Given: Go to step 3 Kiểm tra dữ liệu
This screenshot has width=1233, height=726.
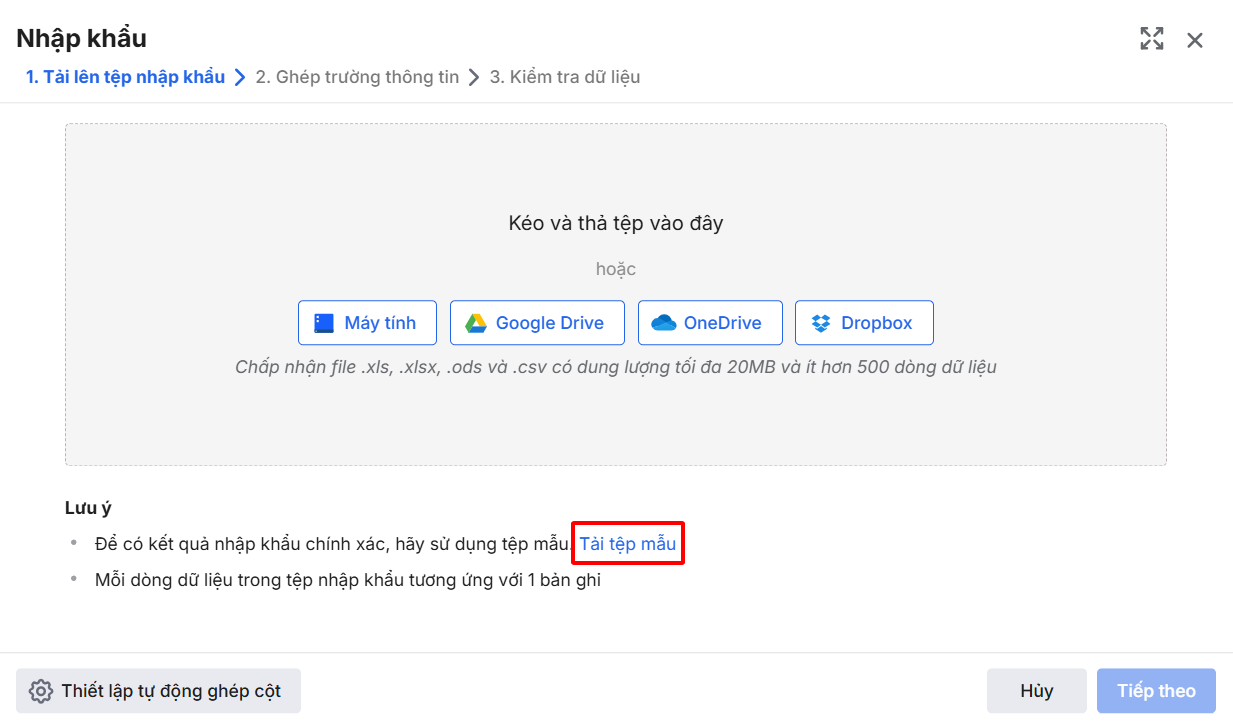Looking at the screenshot, I should pyautogui.click(x=565, y=77).
